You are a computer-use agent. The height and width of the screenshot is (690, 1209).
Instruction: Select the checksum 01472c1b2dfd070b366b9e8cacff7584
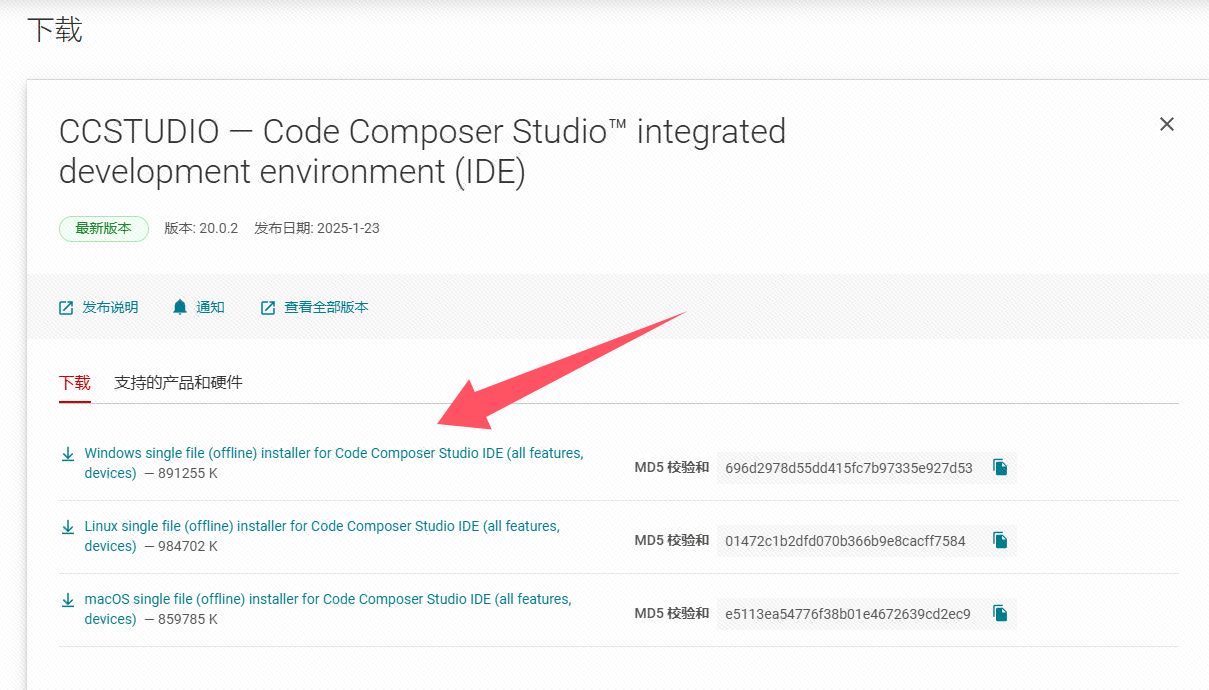[846, 540]
